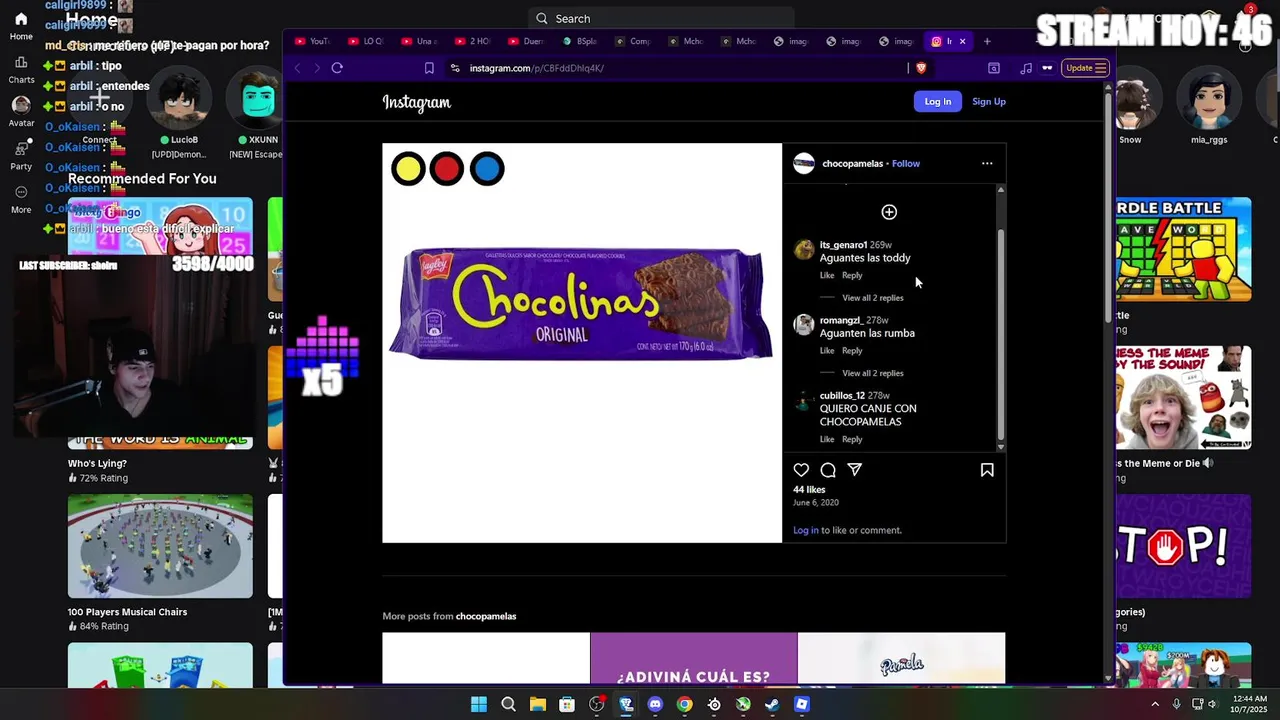Switch to the 'Duer' YouTube tab
Screen dimensions: 1280x720
click(x=526, y=41)
